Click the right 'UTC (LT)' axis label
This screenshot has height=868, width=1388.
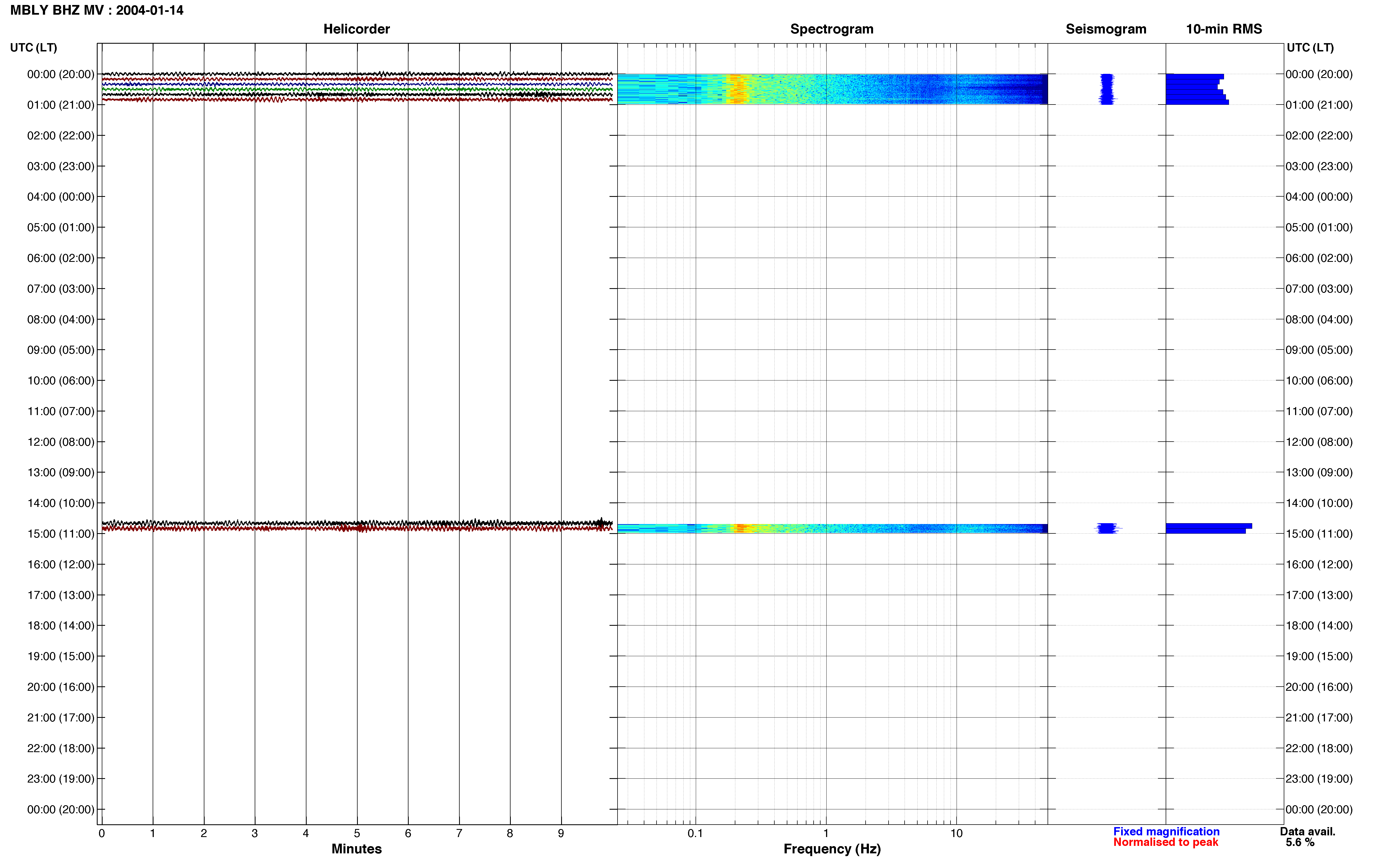(1310, 48)
